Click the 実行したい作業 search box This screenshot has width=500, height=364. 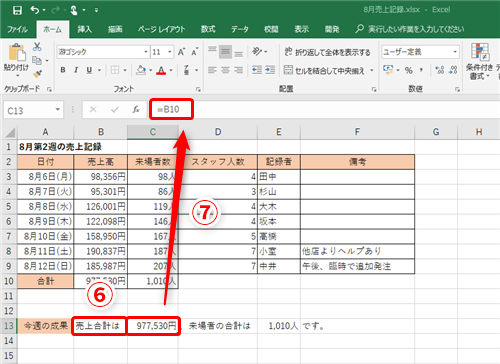coord(410,29)
